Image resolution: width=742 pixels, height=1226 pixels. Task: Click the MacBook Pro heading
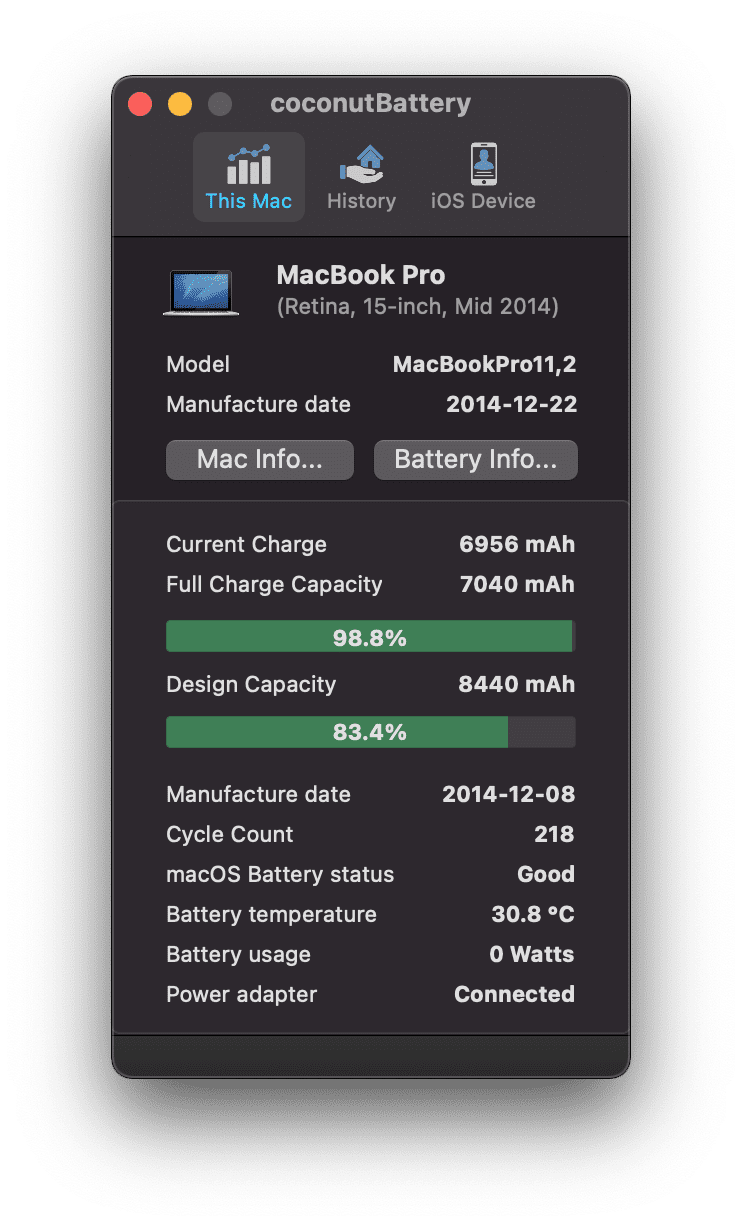361,275
